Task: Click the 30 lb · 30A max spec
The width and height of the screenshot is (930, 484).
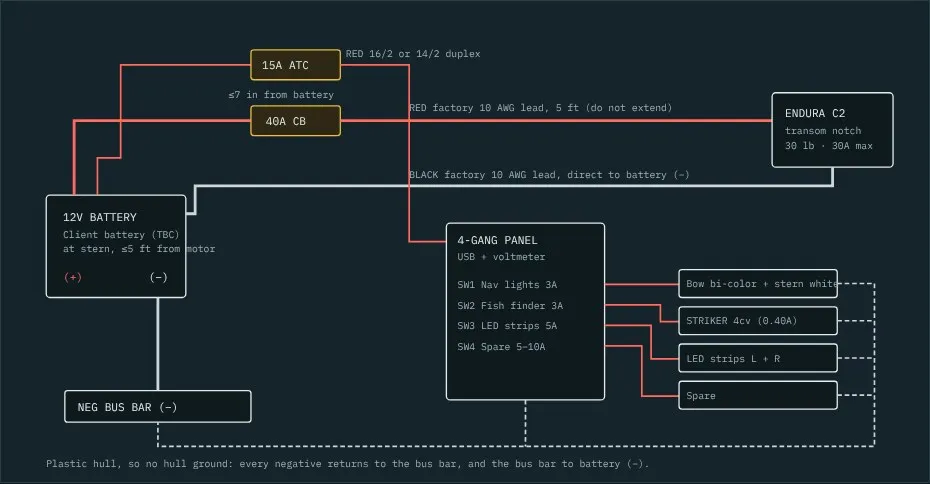Action: tap(829, 145)
